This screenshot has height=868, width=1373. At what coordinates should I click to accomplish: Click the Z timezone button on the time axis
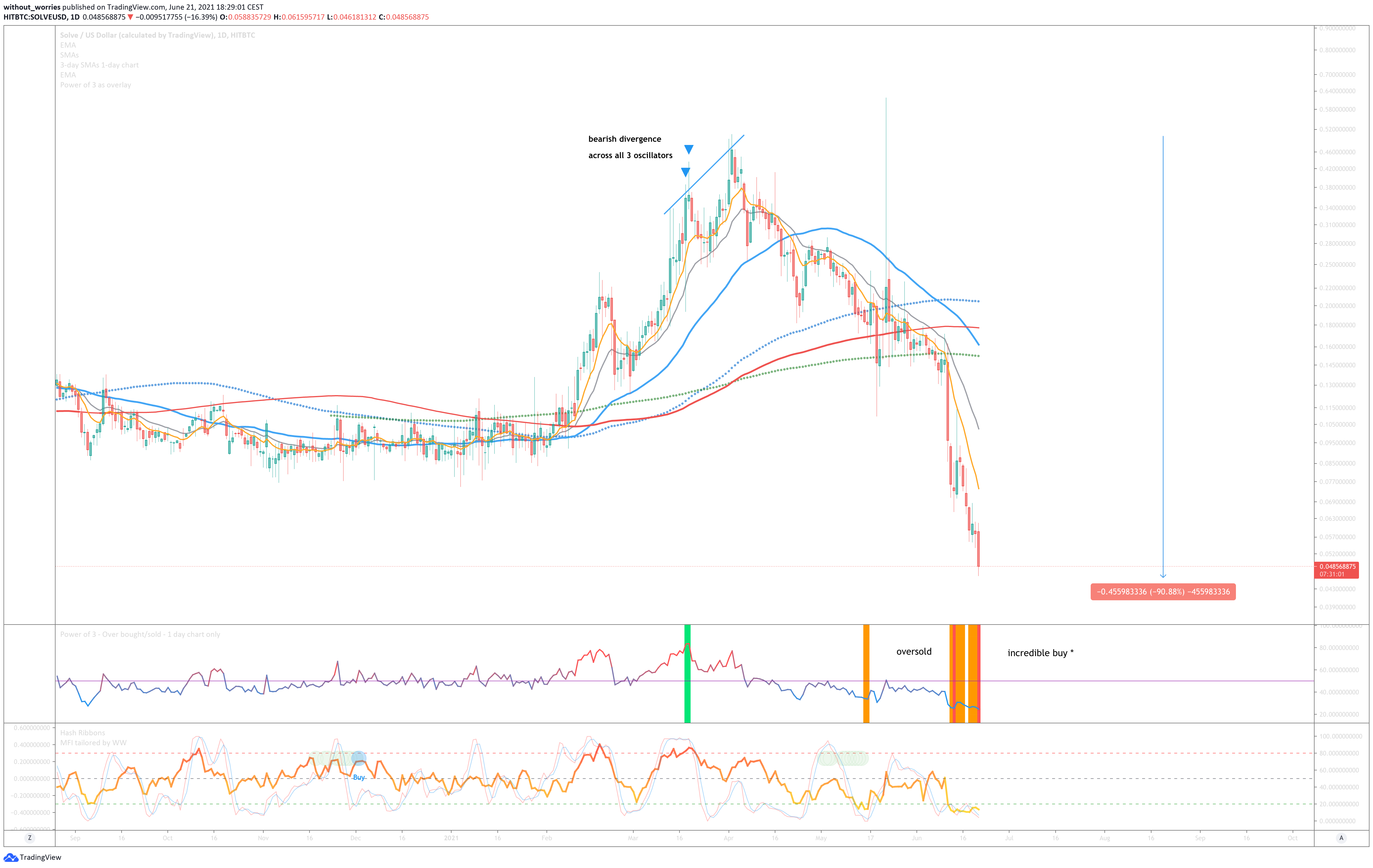click(30, 838)
